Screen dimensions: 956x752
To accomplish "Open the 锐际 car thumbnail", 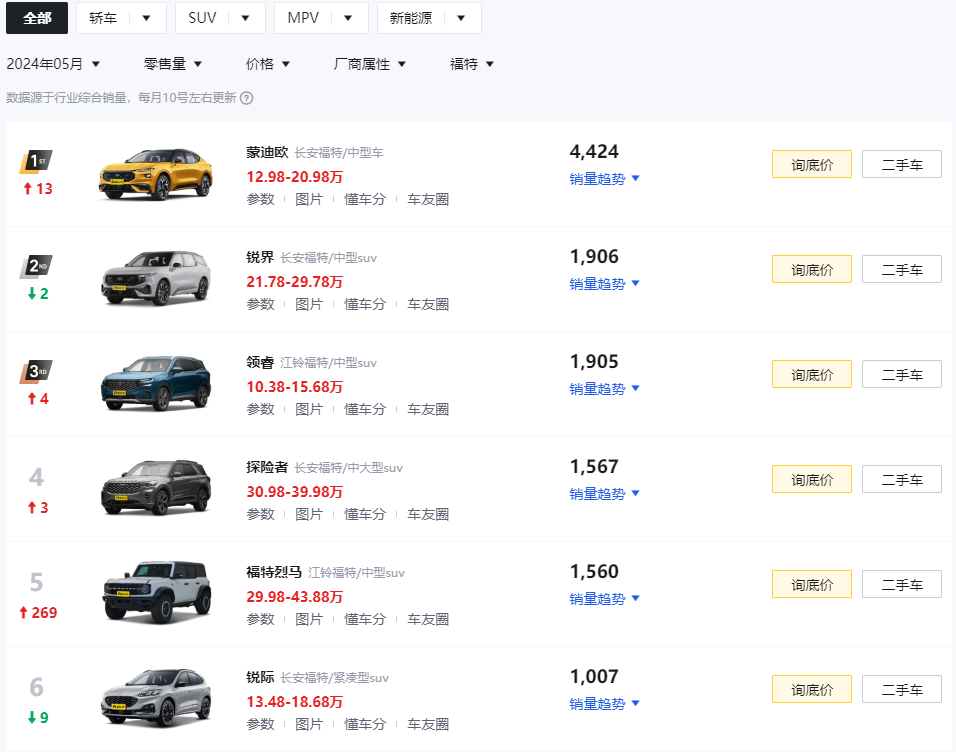I will point(156,698).
